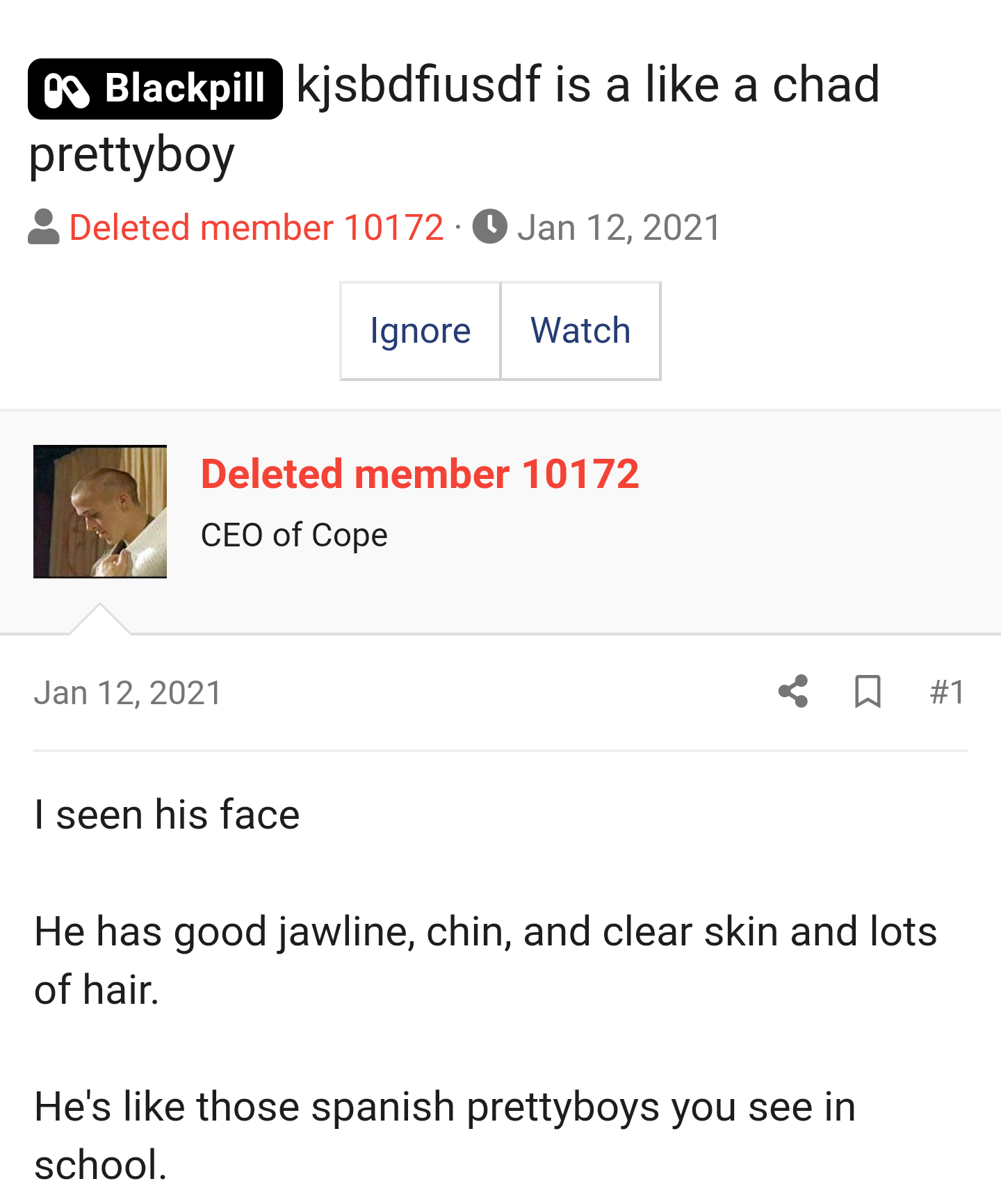1001x1204 pixels.
Task: Click the post timestamp above the message
Action: 128,693
